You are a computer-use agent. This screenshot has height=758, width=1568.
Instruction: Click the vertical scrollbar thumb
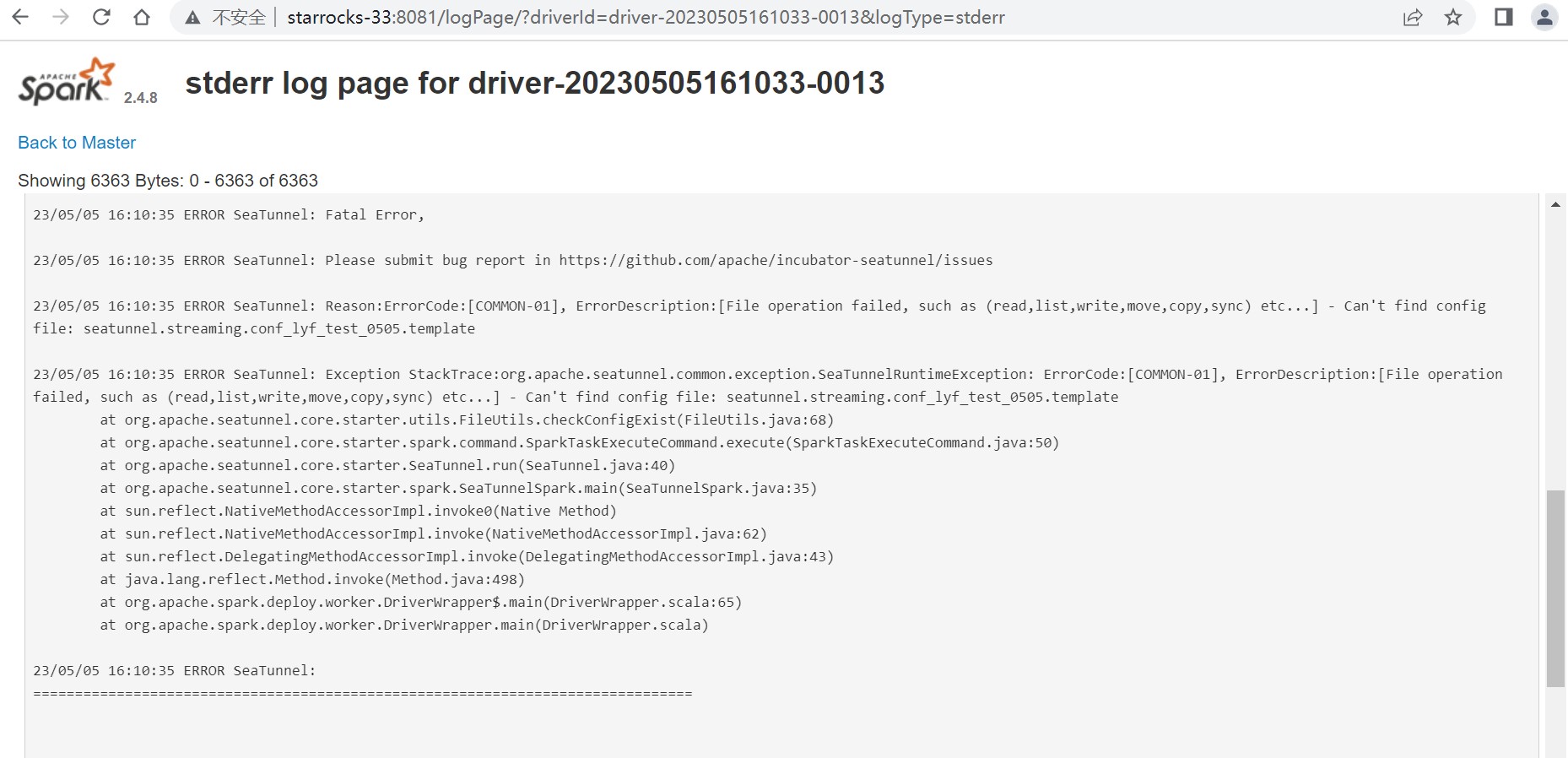tap(1555, 588)
